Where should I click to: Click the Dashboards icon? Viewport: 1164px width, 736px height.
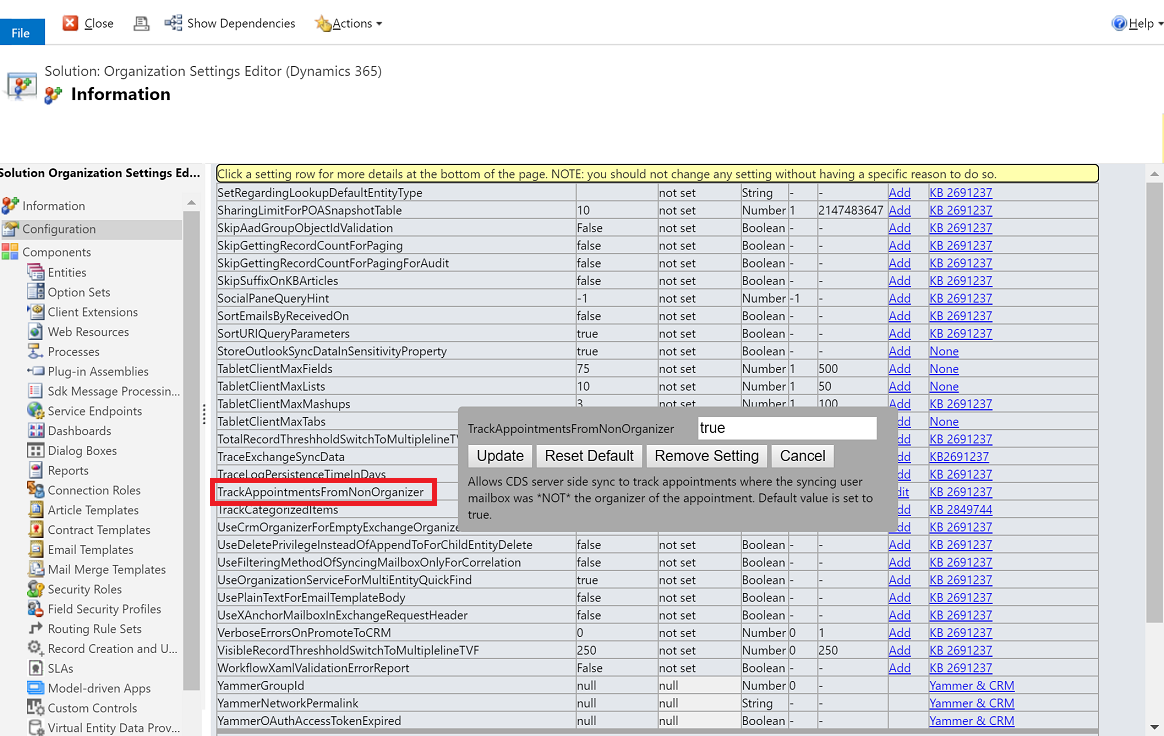click(x=36, y=430)
